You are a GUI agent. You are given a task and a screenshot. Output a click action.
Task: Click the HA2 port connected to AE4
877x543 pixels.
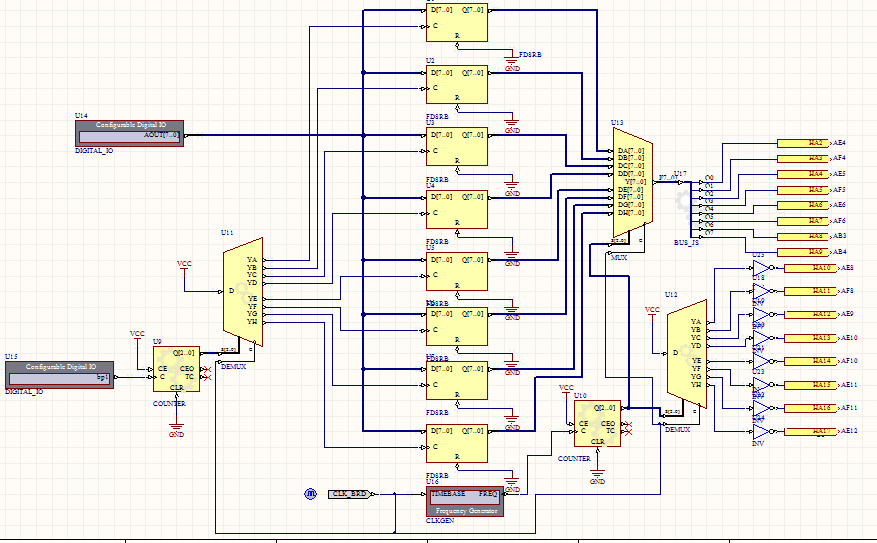[x=815, y=143]
